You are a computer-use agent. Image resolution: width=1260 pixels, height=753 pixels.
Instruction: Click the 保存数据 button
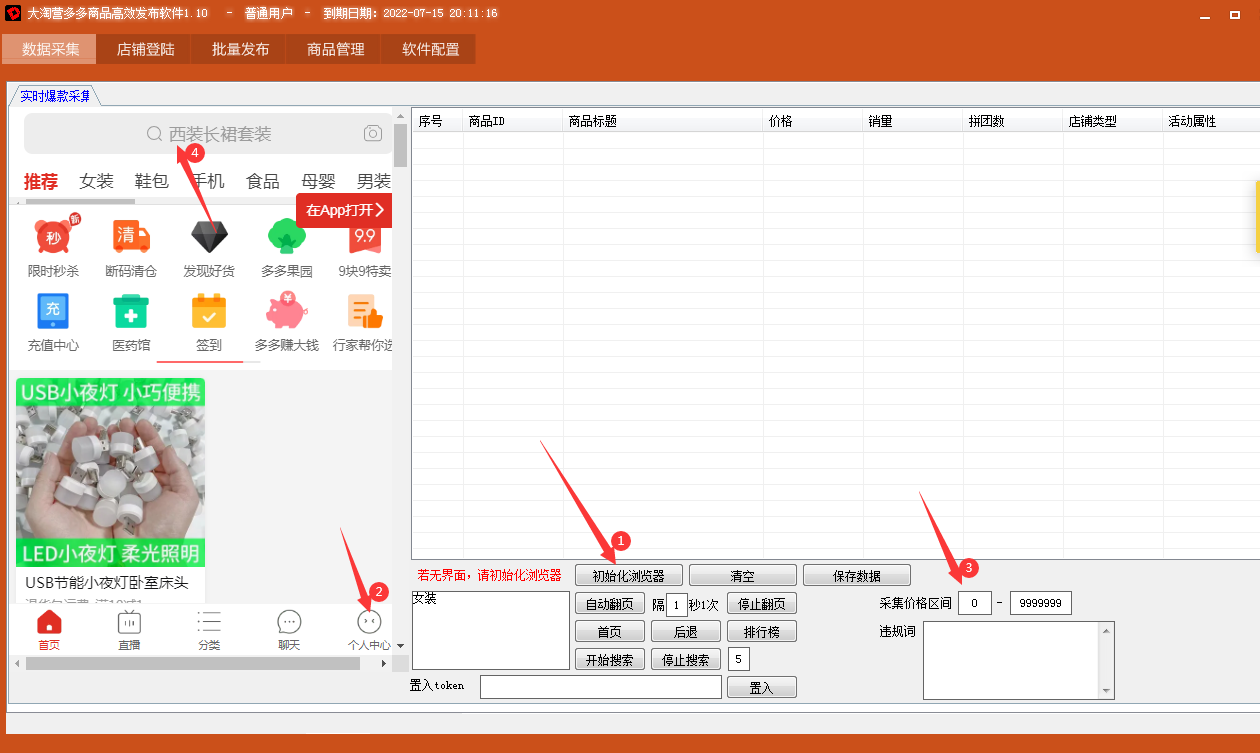pyautogui.click(x=857, y=575)
